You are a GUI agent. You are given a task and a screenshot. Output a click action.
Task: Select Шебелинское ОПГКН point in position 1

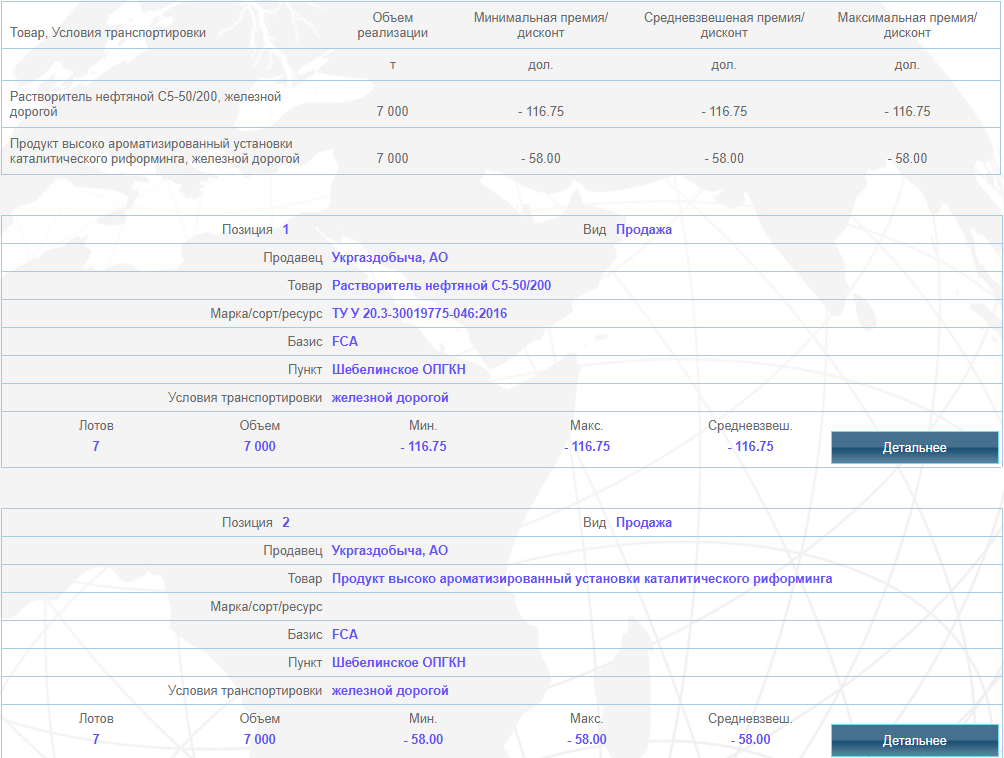[398, 370]
